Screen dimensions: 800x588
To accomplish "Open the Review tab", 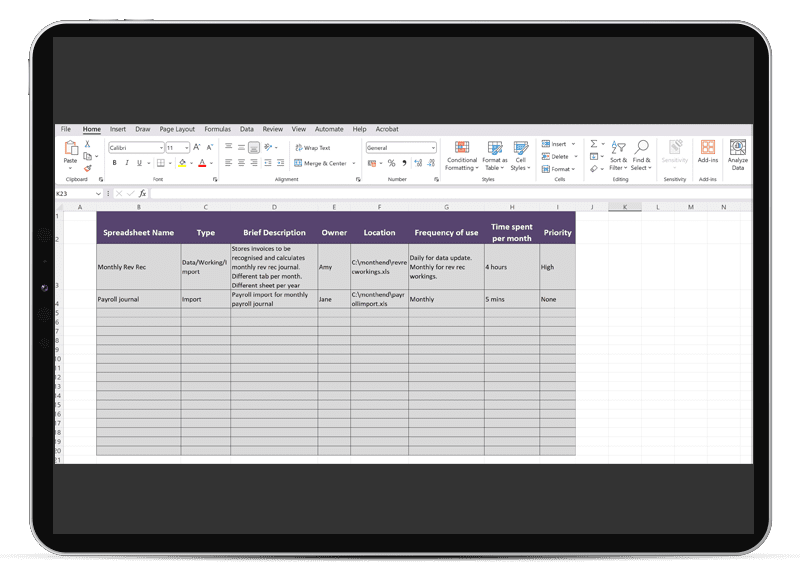I will pyautogui.click(x=272, y=129).
